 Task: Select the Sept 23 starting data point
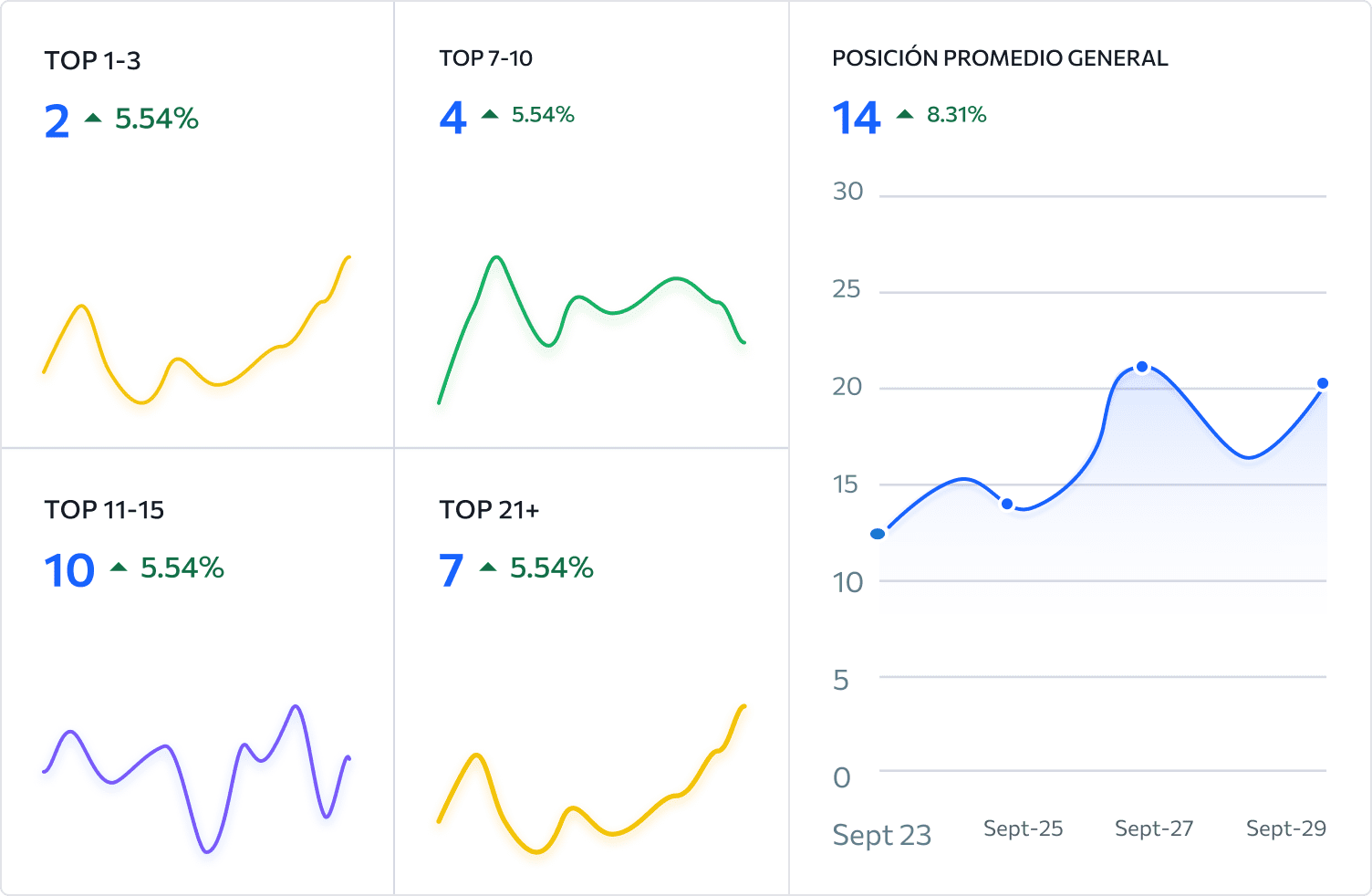pyautogui.click(x=878, y=534)
